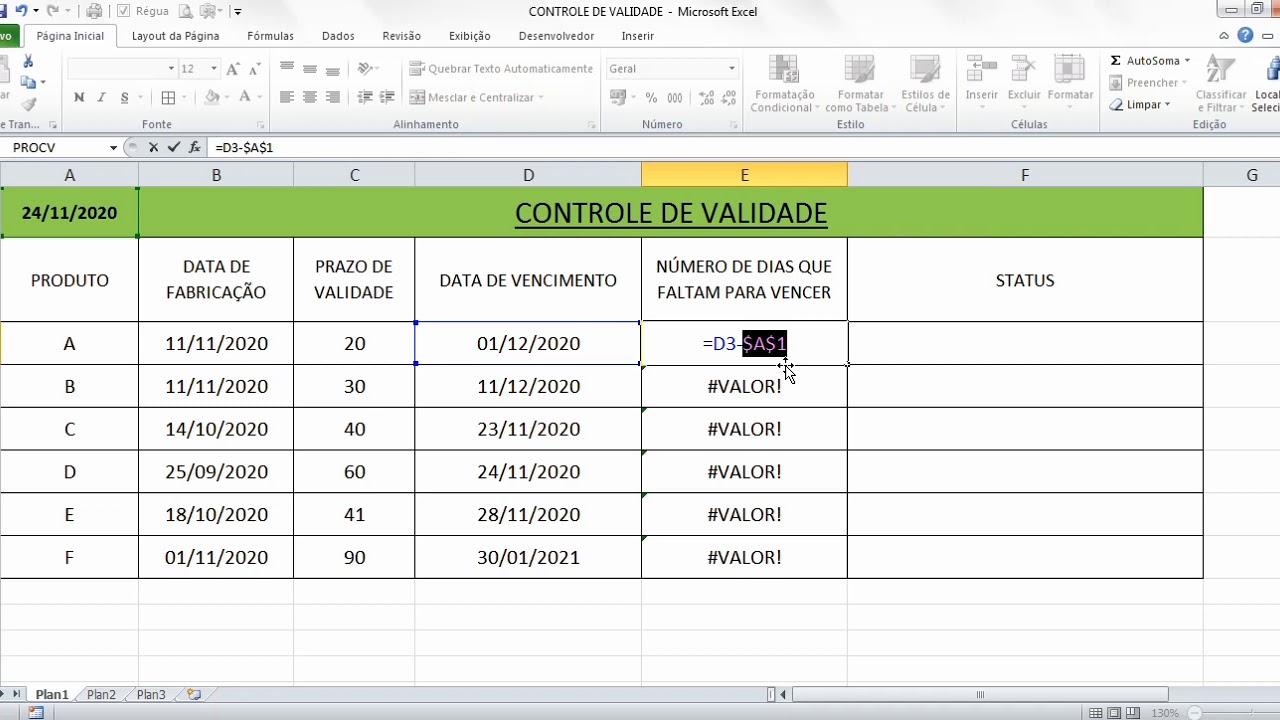Open the Layout da Página tab
Viewport: 1280px width, 720px height.
click(176, 36)
